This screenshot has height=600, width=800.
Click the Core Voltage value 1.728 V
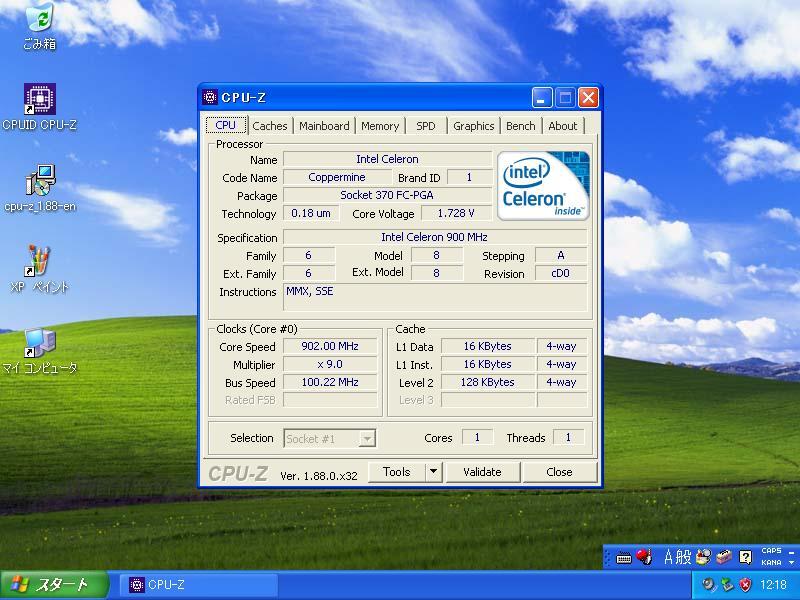(456, 213)
